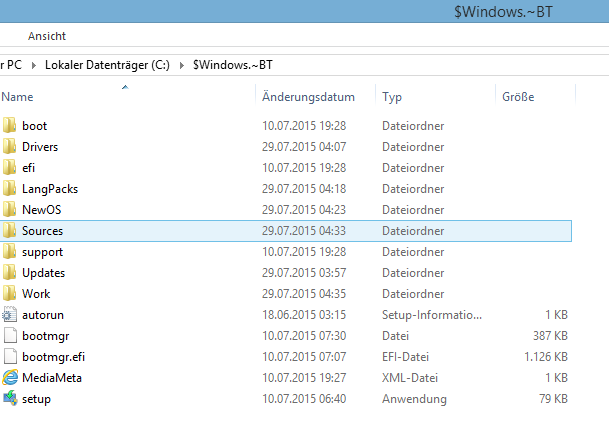Screen dimensions: 609x447
Task: Select the file name "Updates"
Action: 44,273
